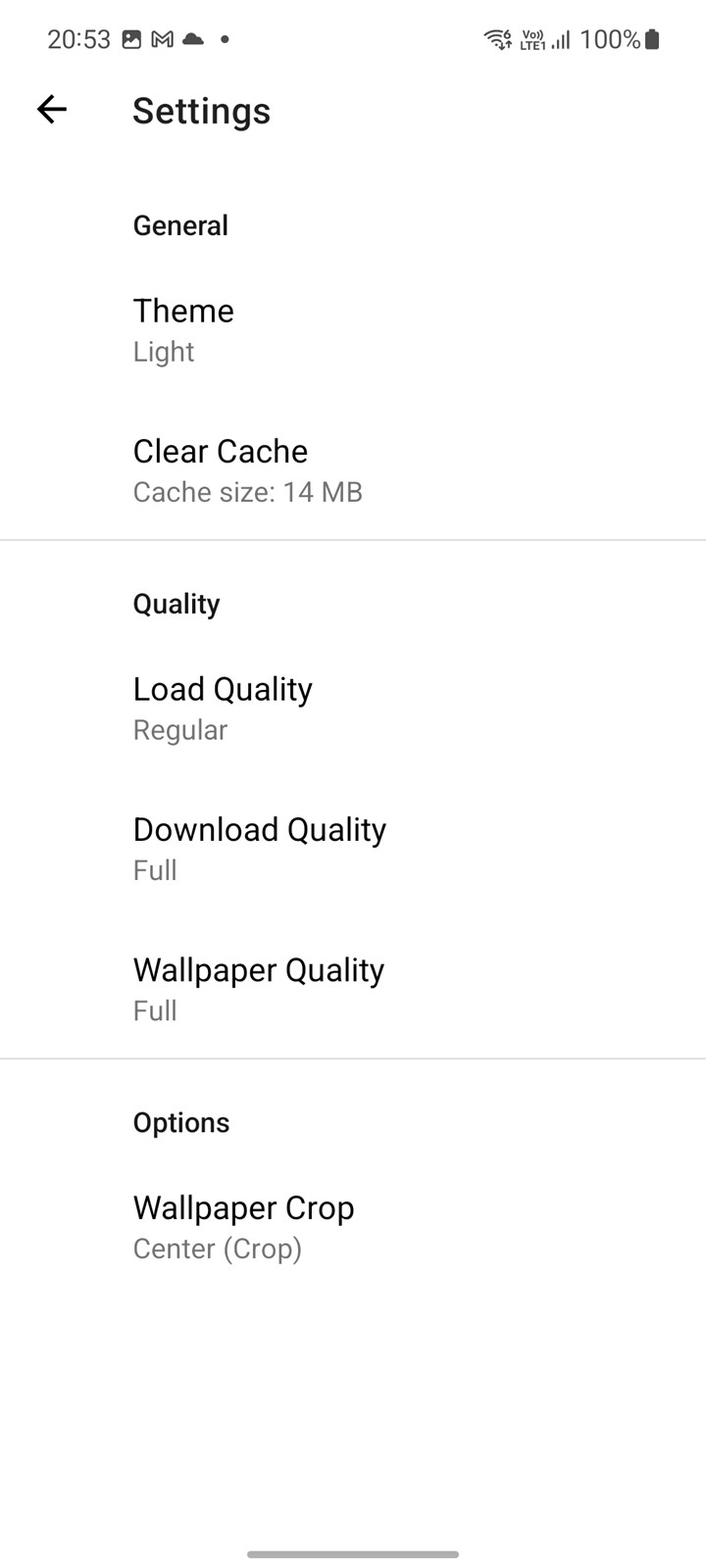Tap the General section header
This screenshot has height=1568, width=706.
click(180, 225)
